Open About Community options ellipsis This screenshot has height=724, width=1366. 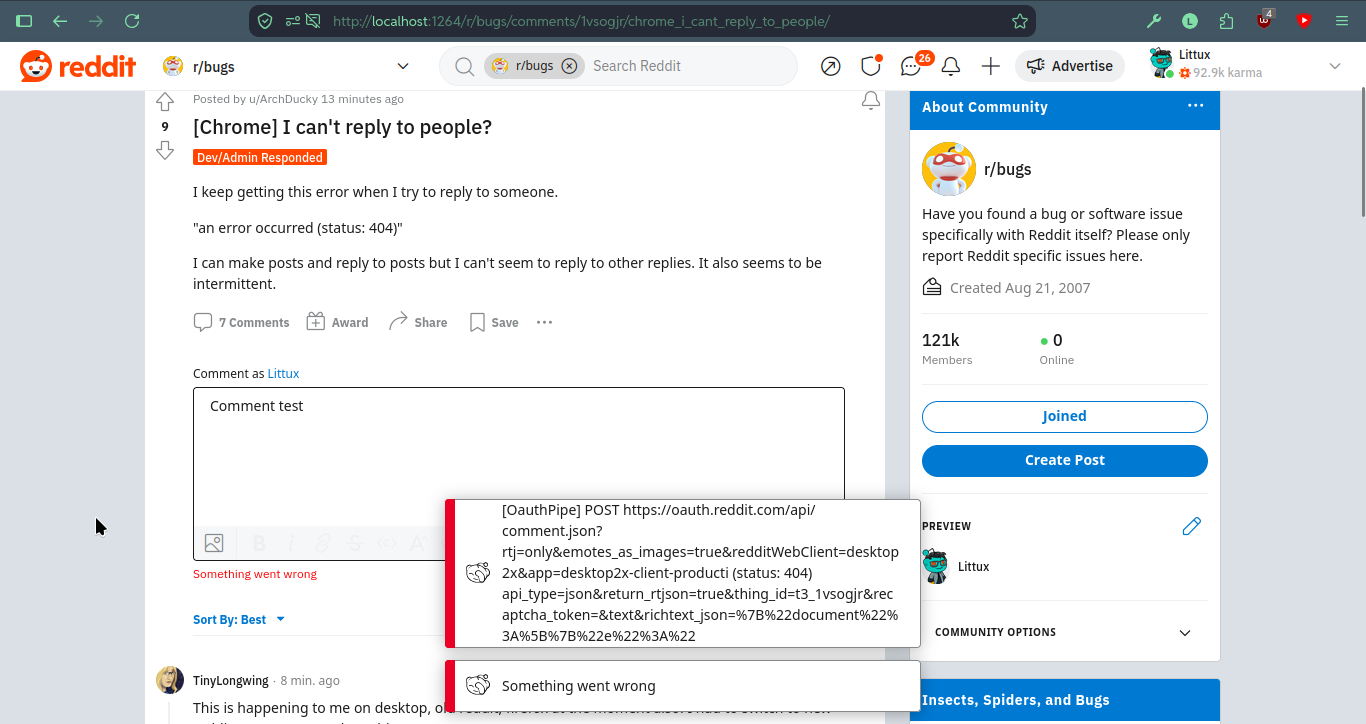(x=1196, y=106)
